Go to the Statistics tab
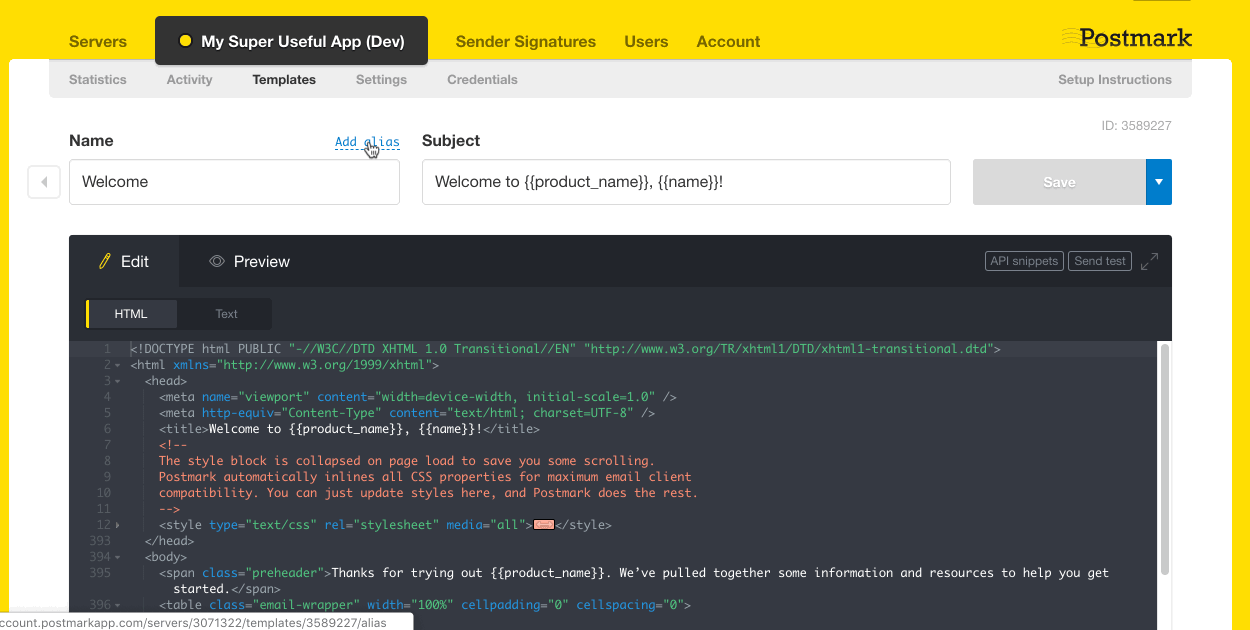 tap(98, 79)
